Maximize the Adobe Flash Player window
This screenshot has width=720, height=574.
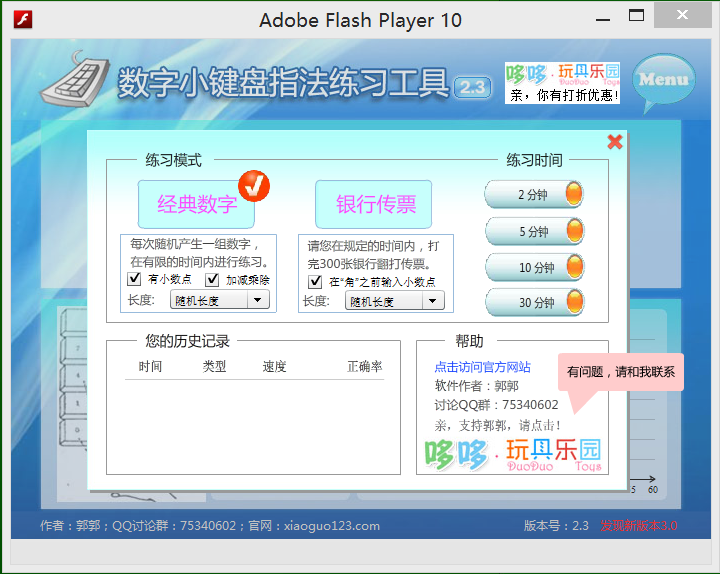click(x=636, y=16)
